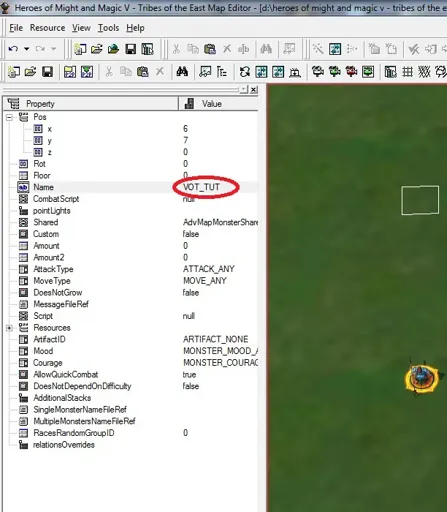Click the properties table icon in top toolbar
Screen dimensions: 447x512
point(147,49)
